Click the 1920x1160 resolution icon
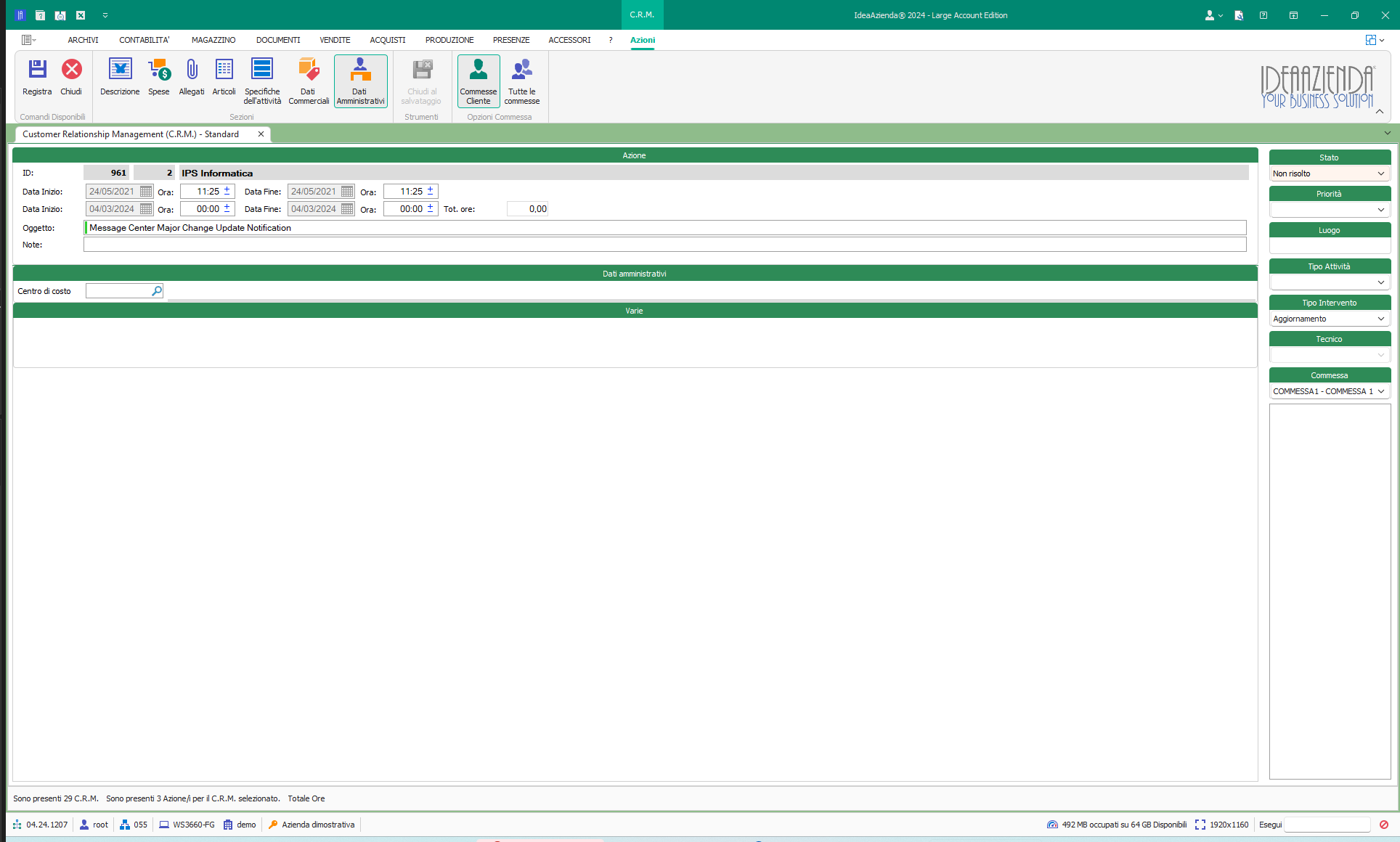Screen dimensions: 1400x842 (x=1200, y=825)
